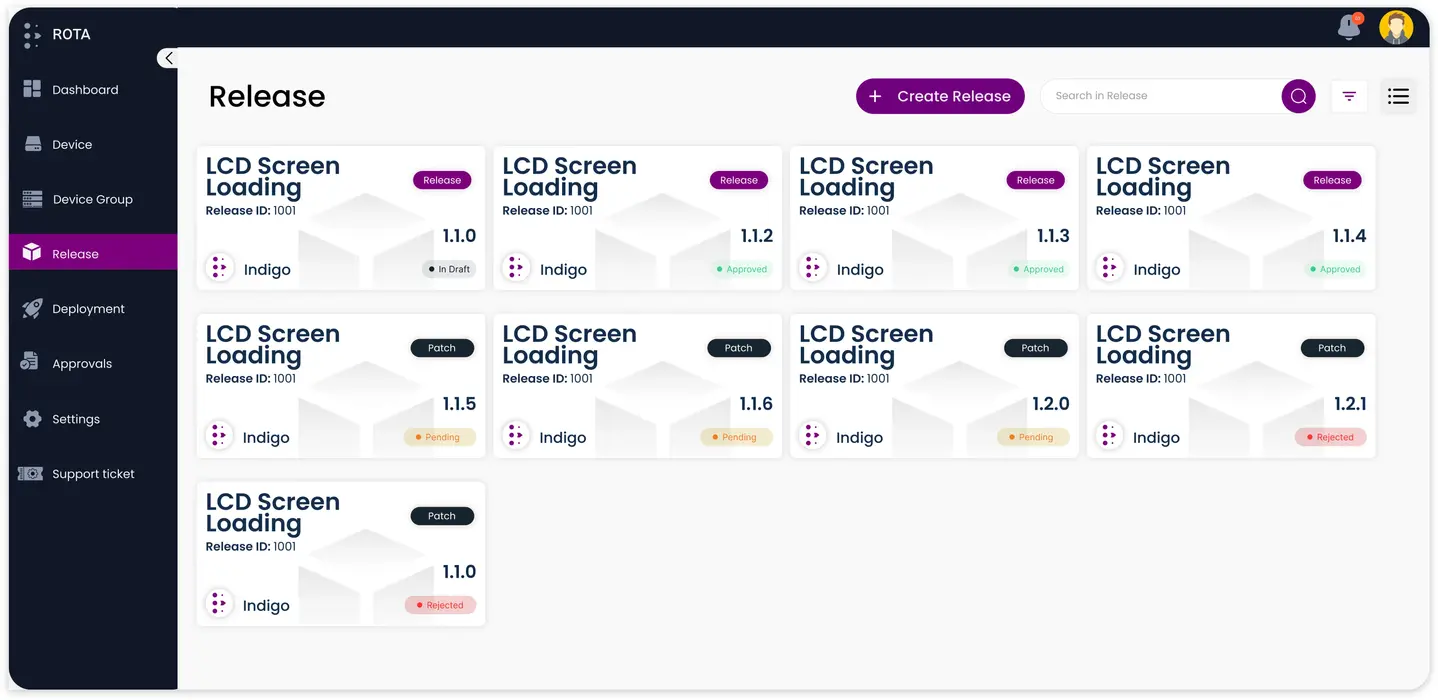The width and height of the screenshot is (1438, 700).
Task: Click the Pending status on version 1.1.5
Action: (439, 437)
